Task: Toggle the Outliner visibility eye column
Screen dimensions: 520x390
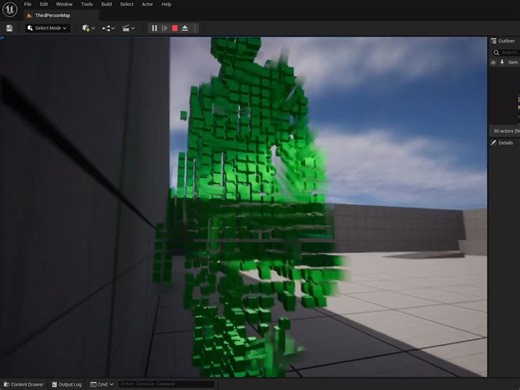Action: 494,62
